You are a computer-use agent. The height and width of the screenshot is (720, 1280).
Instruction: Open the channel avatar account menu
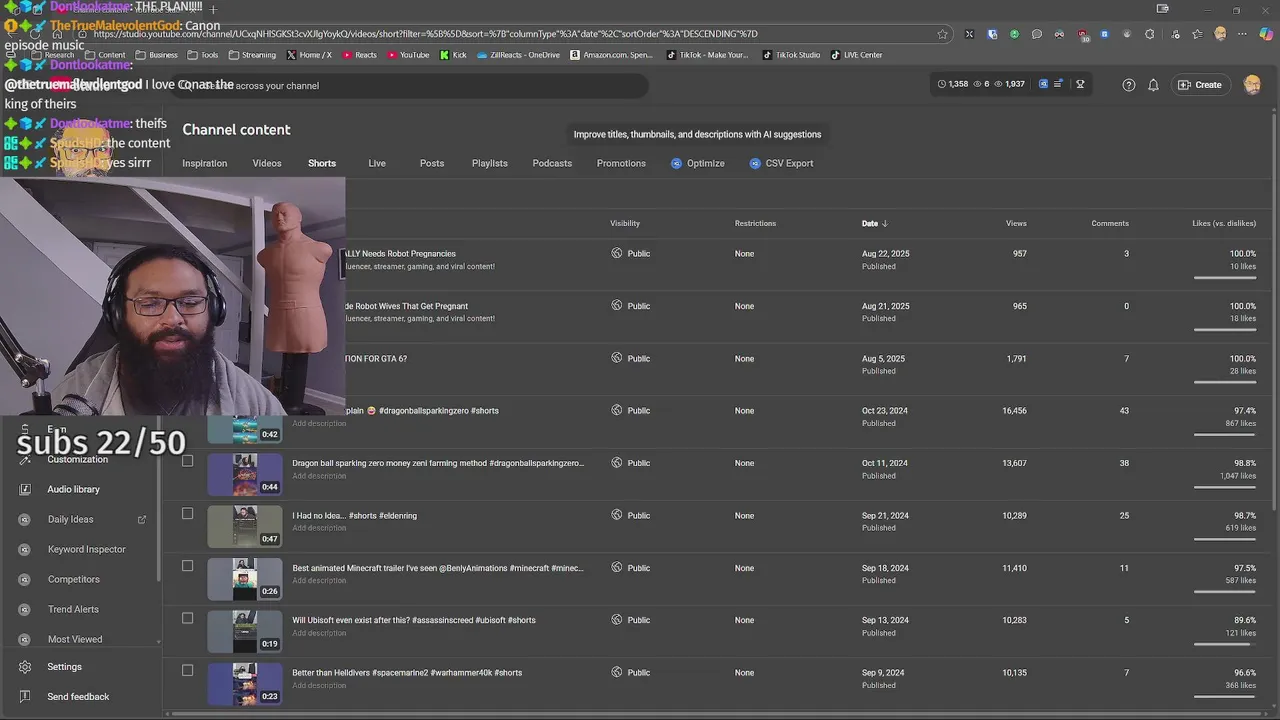click(1252, 85)
